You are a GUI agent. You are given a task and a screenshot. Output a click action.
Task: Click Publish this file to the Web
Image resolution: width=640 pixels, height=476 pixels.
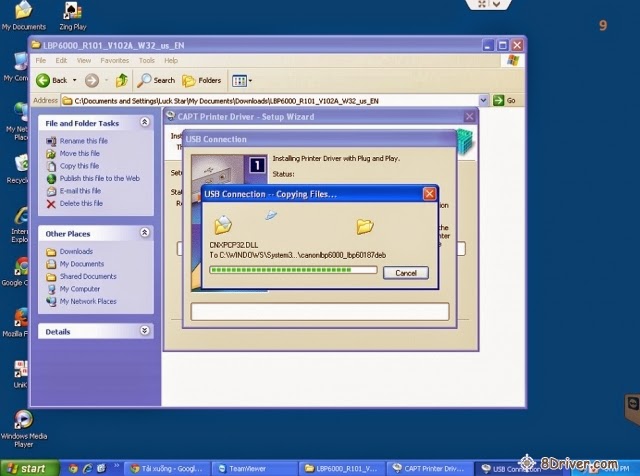pyautogui.click(x=100, y=178)
